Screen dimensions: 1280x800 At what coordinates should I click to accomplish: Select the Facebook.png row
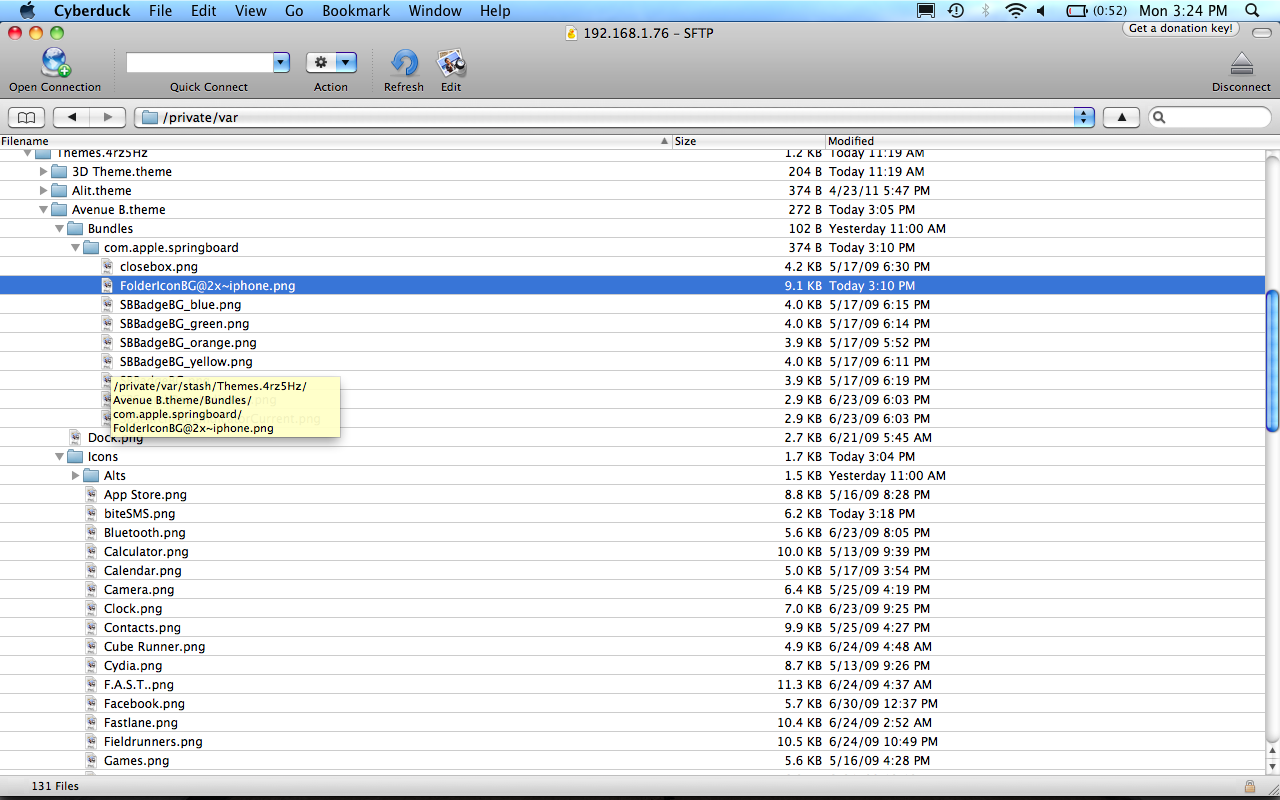(x=632, y=703)
